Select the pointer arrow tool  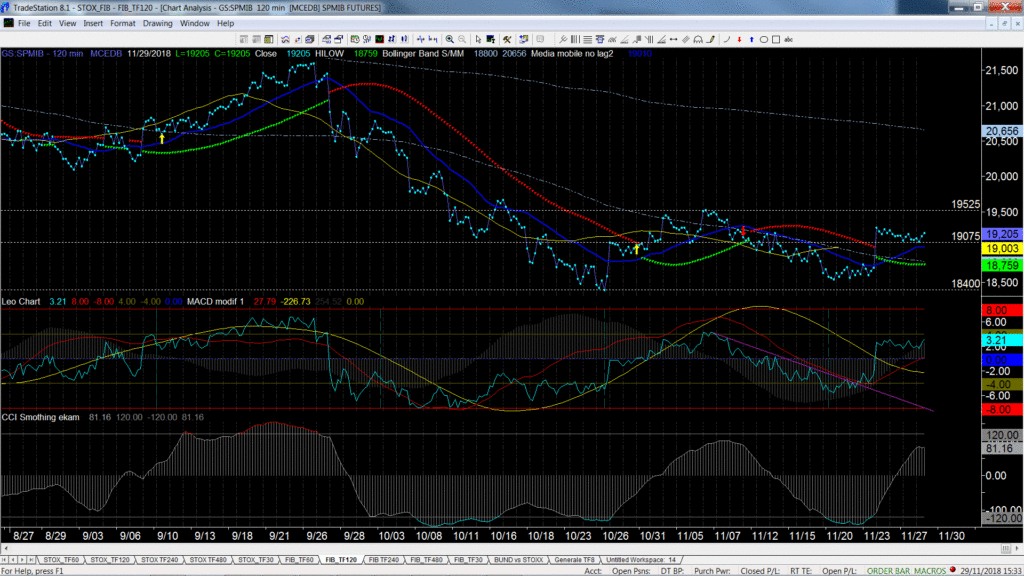tap(478, 39)
